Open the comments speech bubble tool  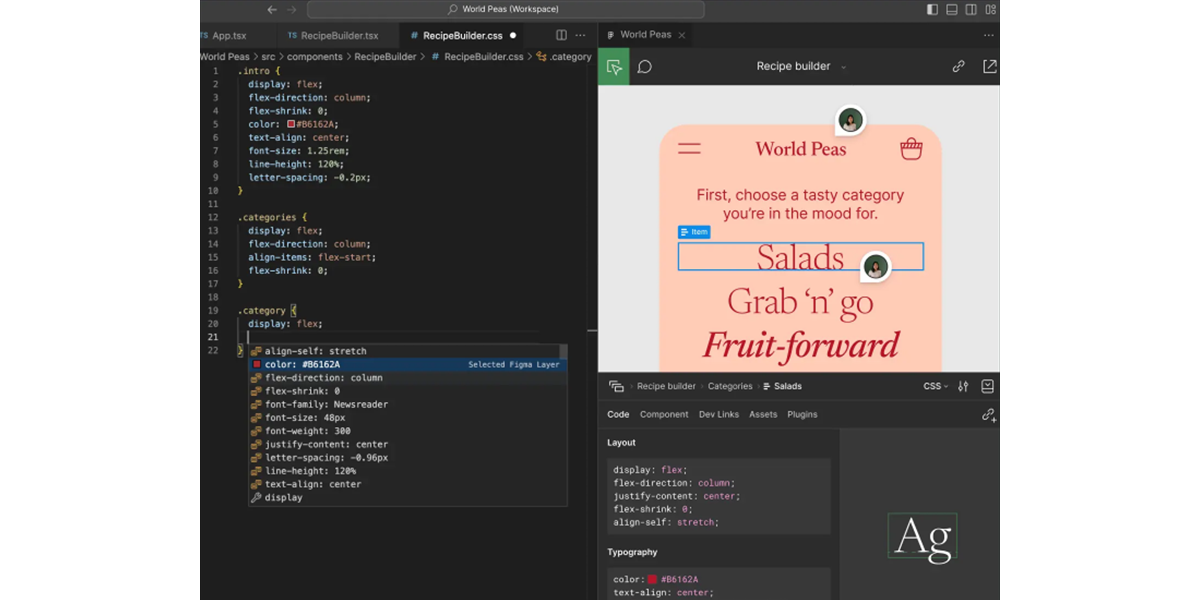[645, 67]
